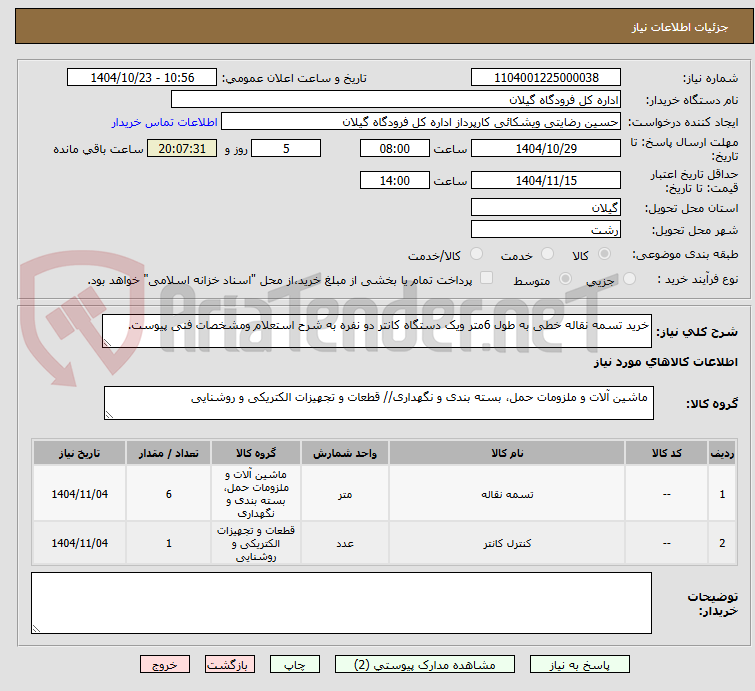The height and width of the screenshot is (691, 755).
Task: Click the کد کالا column header
Action: [666, 453]
